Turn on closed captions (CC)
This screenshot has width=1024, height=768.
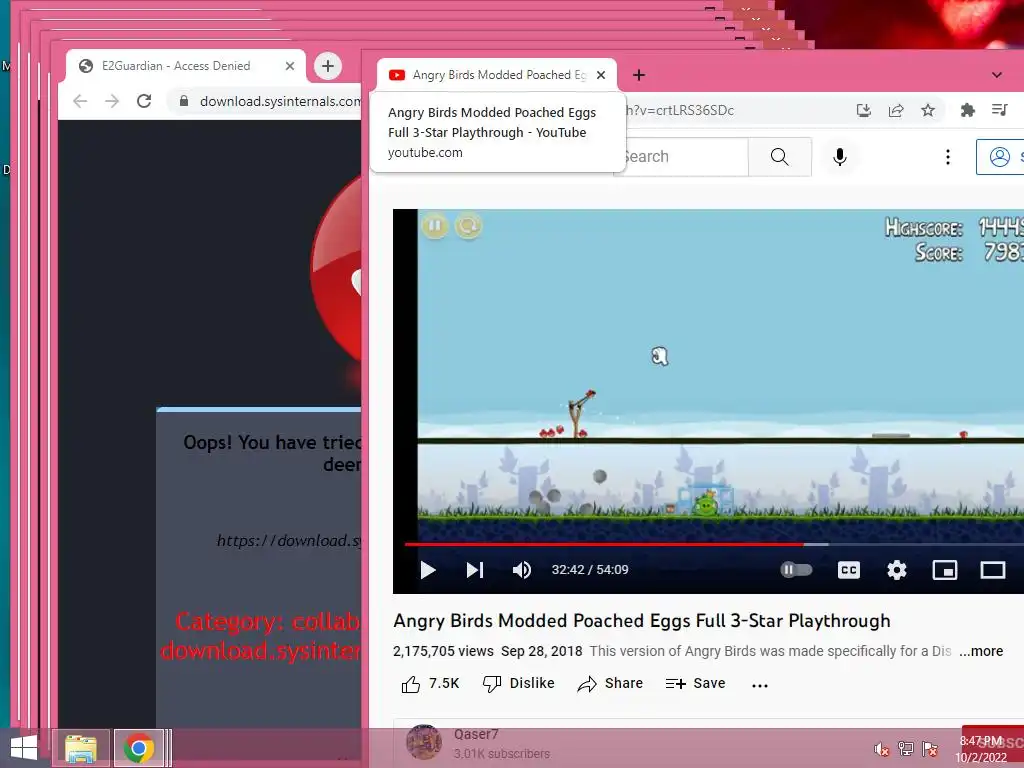pyautogui.click(x=848, y=570)
